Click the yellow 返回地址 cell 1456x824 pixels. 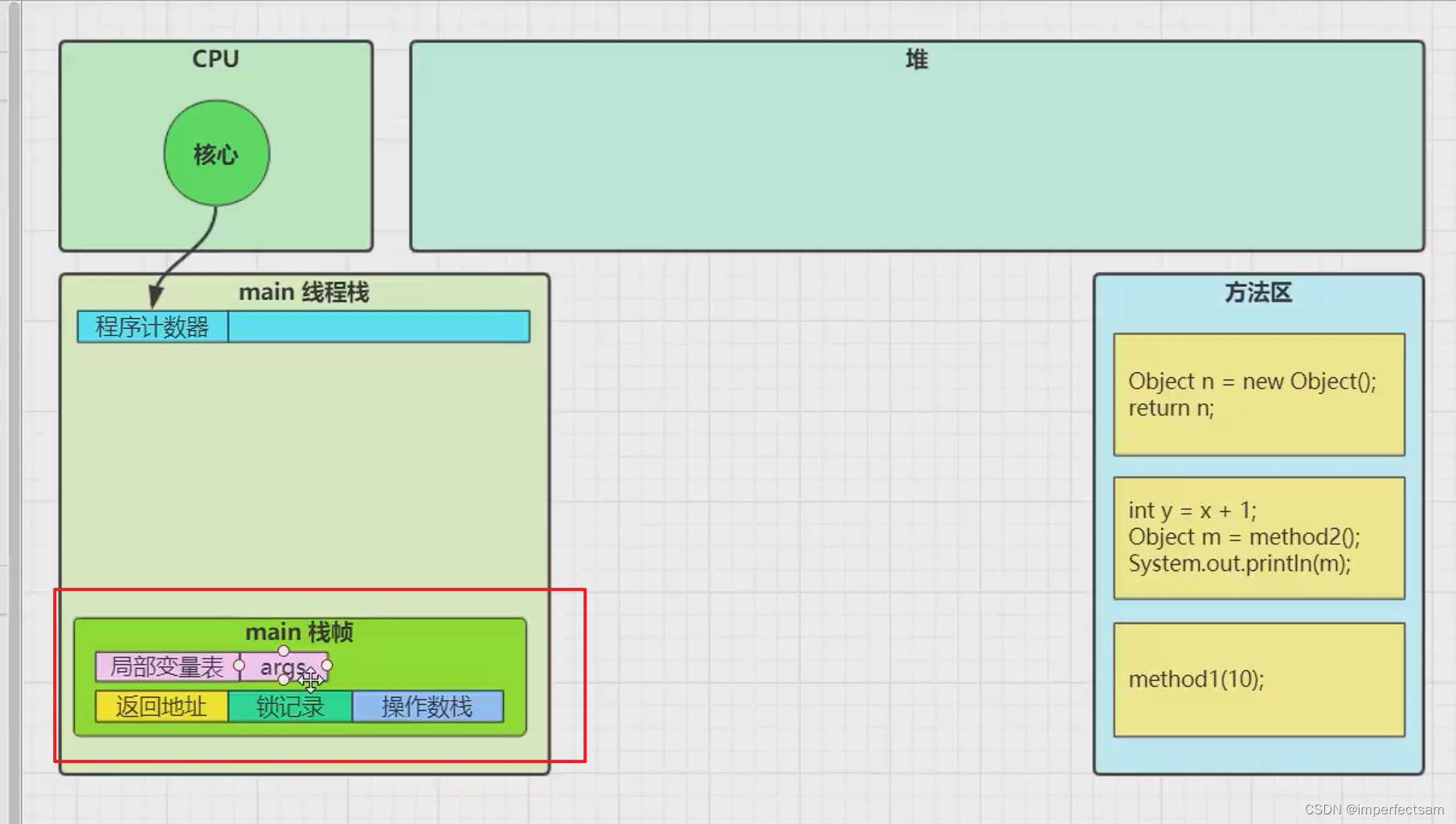[162, 707]
